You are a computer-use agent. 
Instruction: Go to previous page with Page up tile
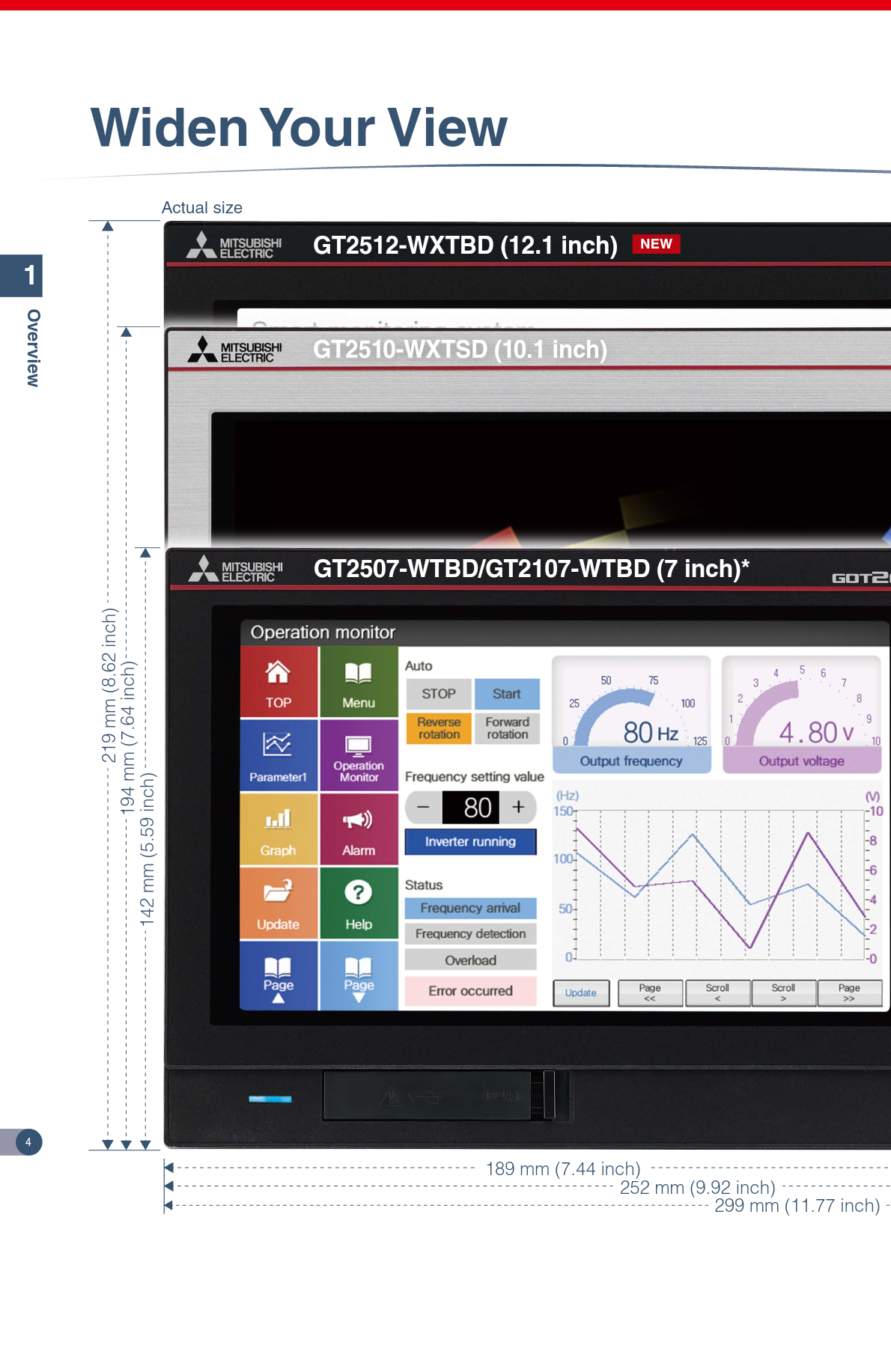coord(278,976)
